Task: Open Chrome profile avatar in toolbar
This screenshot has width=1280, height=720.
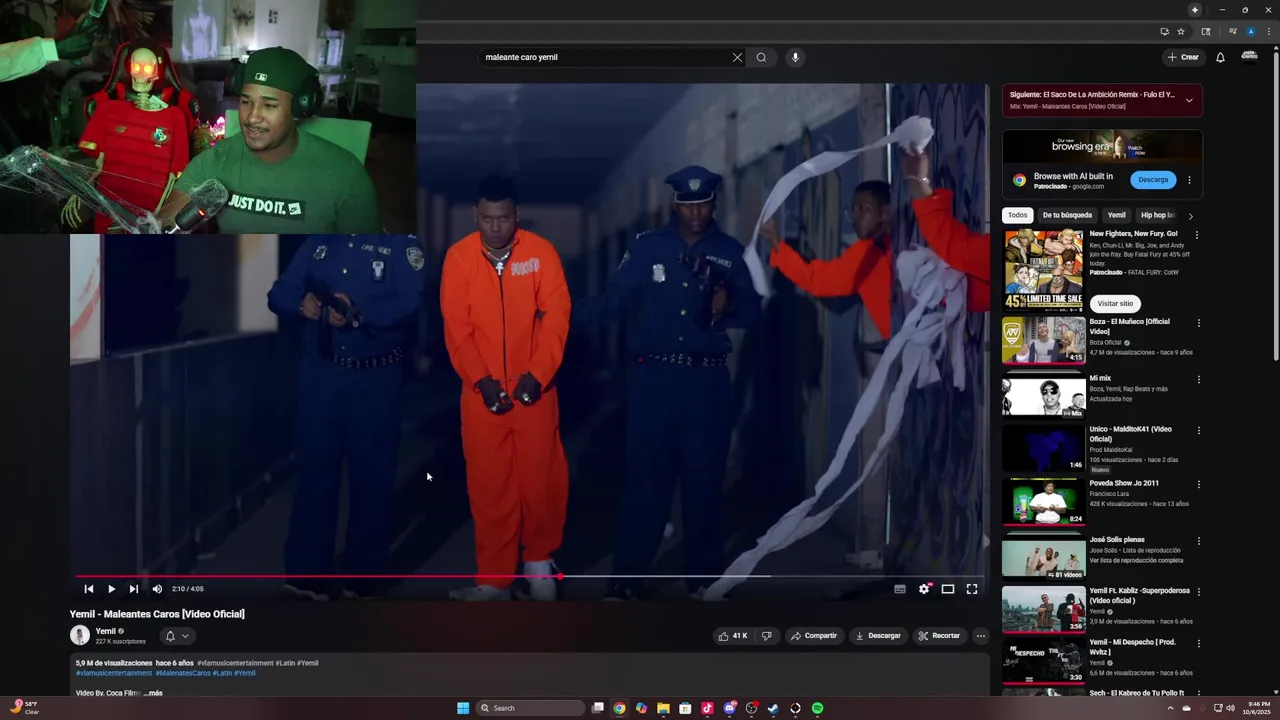Action: (1250, 32)
